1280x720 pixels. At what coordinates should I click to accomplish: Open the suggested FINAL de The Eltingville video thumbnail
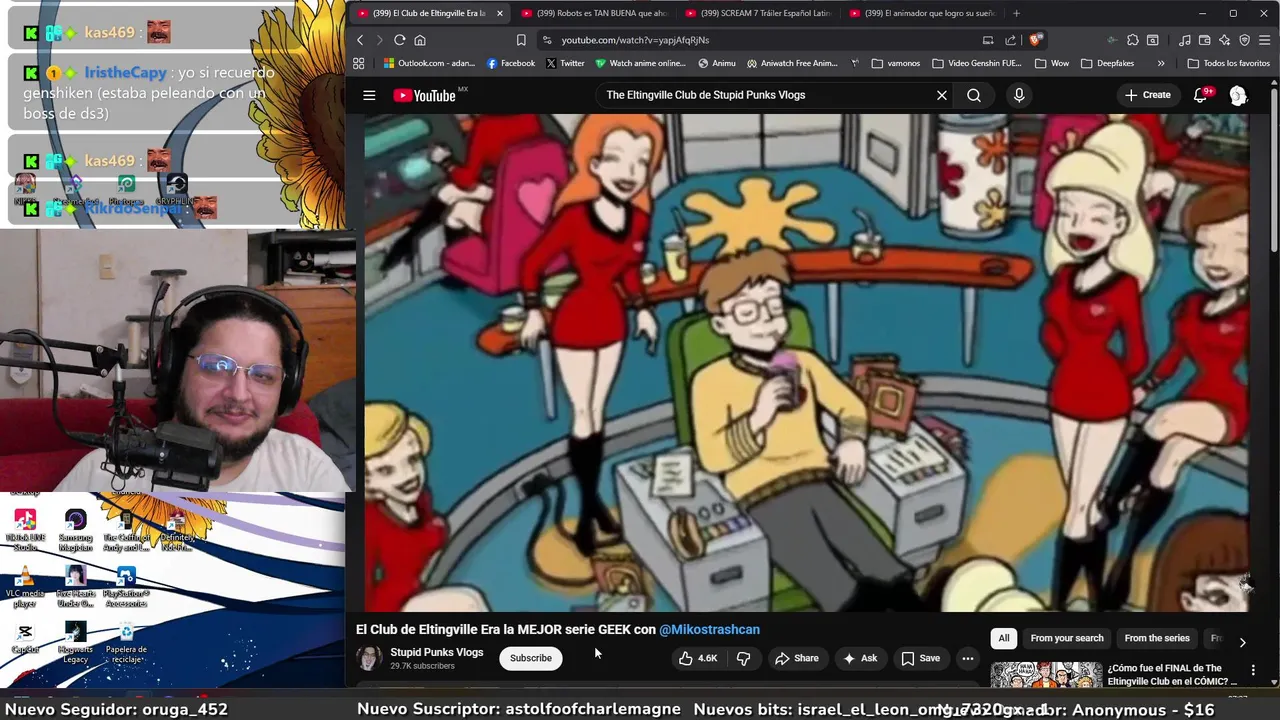click(x=1046, y=675)
